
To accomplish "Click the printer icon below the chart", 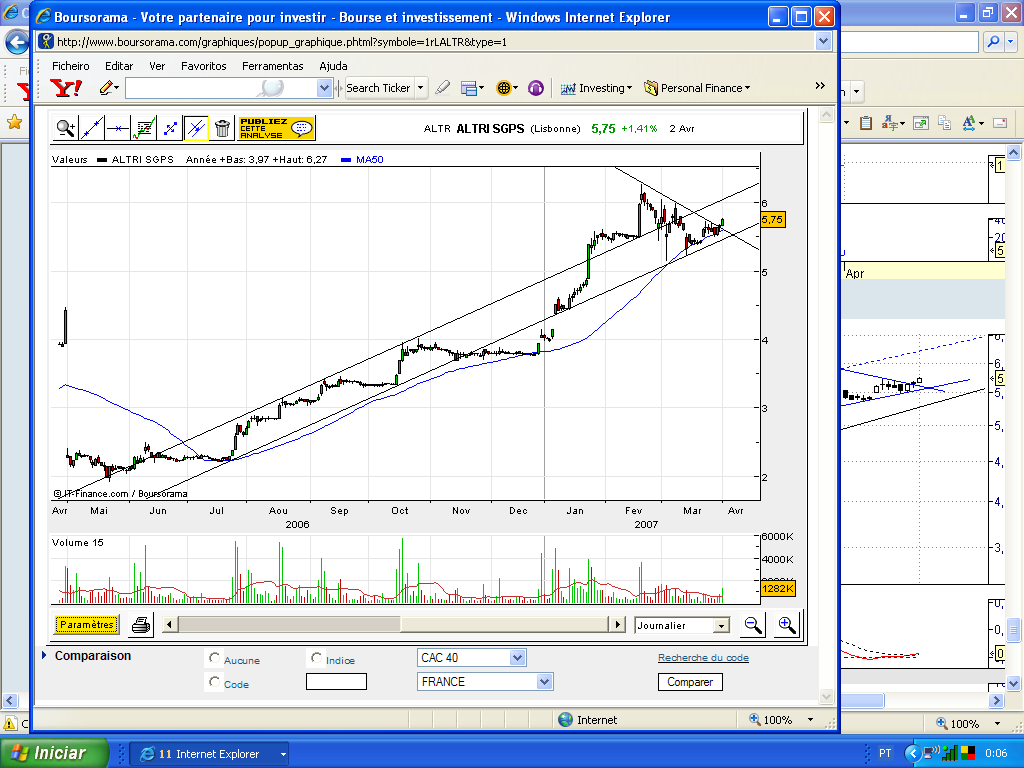I will click(141, 625).
